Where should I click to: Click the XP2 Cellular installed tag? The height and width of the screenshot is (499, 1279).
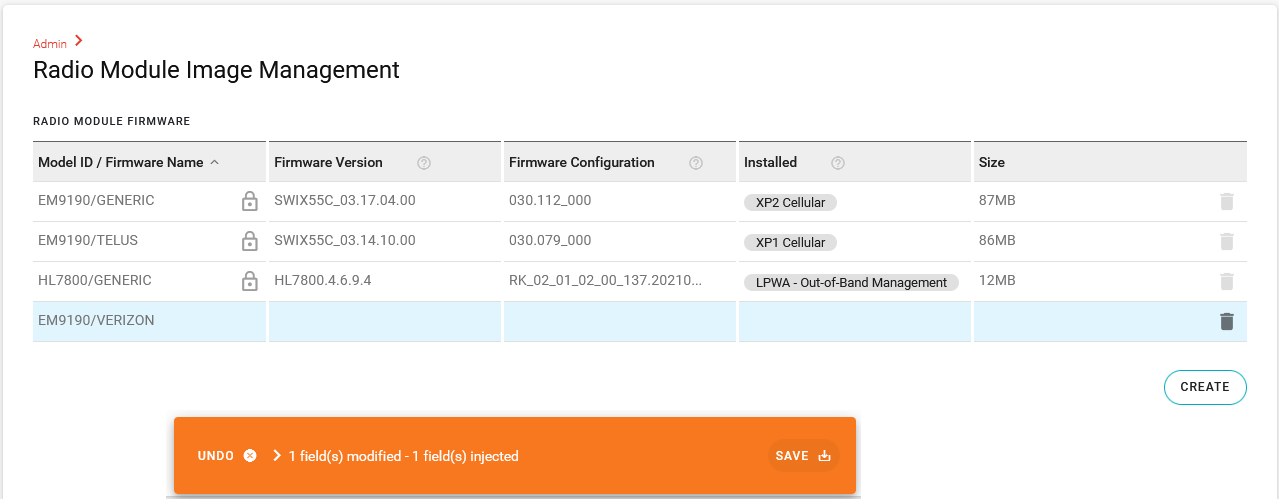tap(790, 203)
